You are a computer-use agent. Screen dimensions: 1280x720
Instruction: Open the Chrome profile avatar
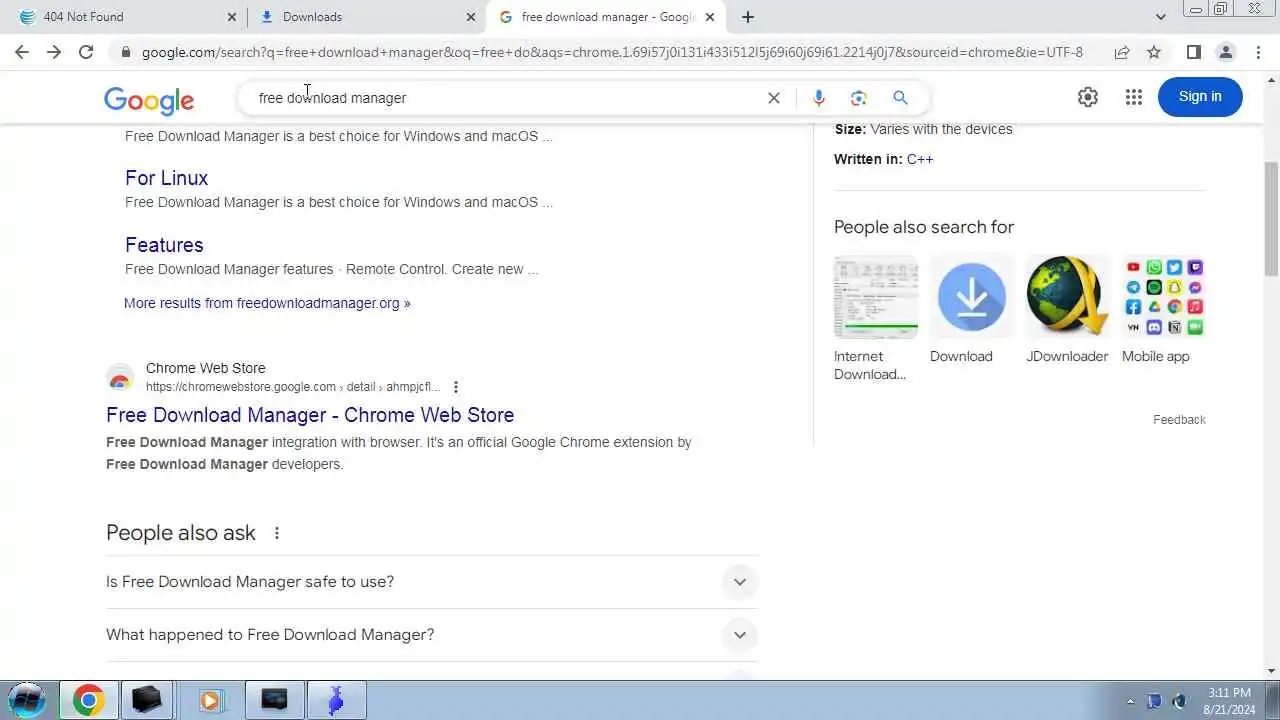click(x=1225, y=52)
